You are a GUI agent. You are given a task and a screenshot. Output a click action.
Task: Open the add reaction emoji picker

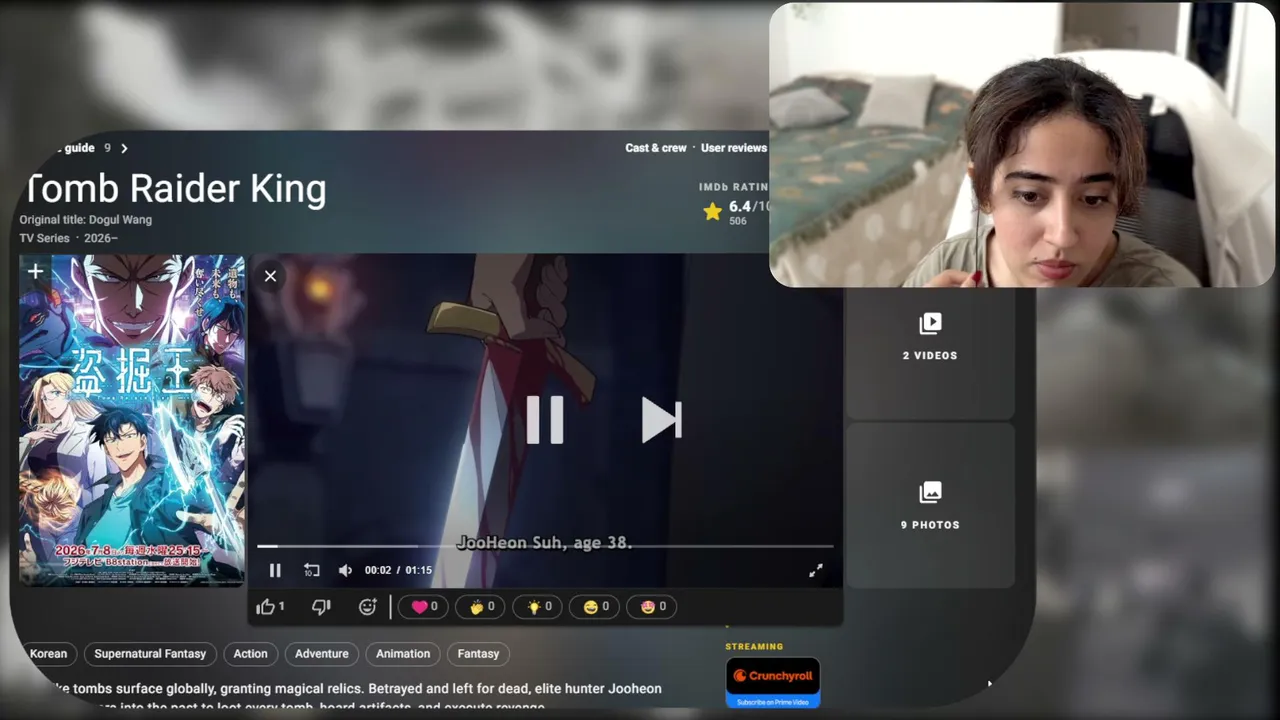coord(368,606)
